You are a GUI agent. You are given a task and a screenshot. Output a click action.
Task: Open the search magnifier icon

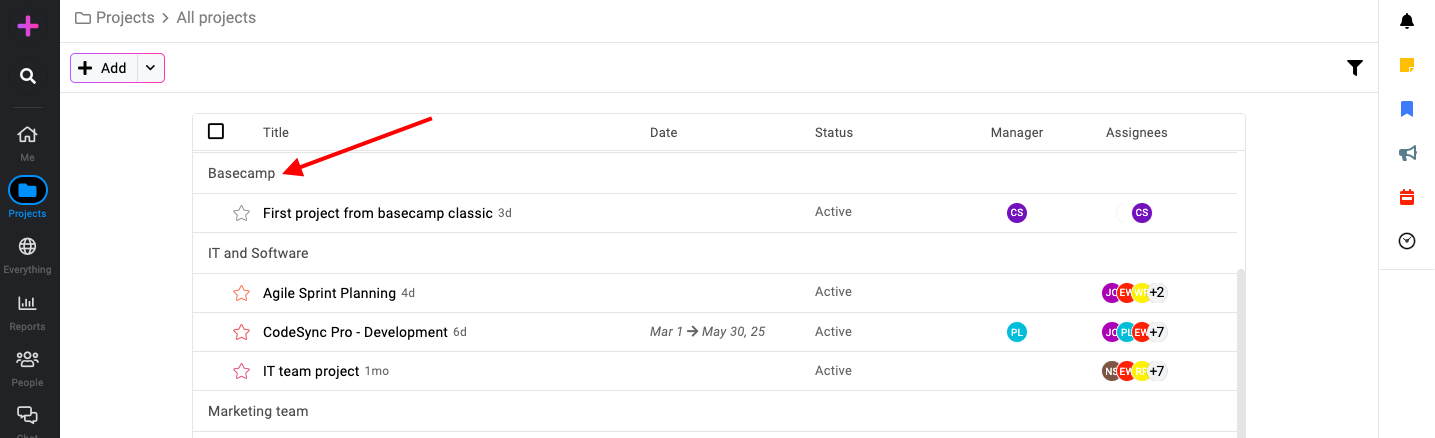tap(28, 76)
